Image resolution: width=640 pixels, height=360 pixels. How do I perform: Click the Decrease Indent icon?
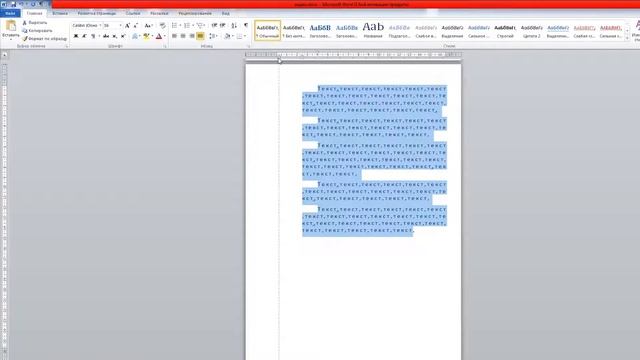[214, 26]
